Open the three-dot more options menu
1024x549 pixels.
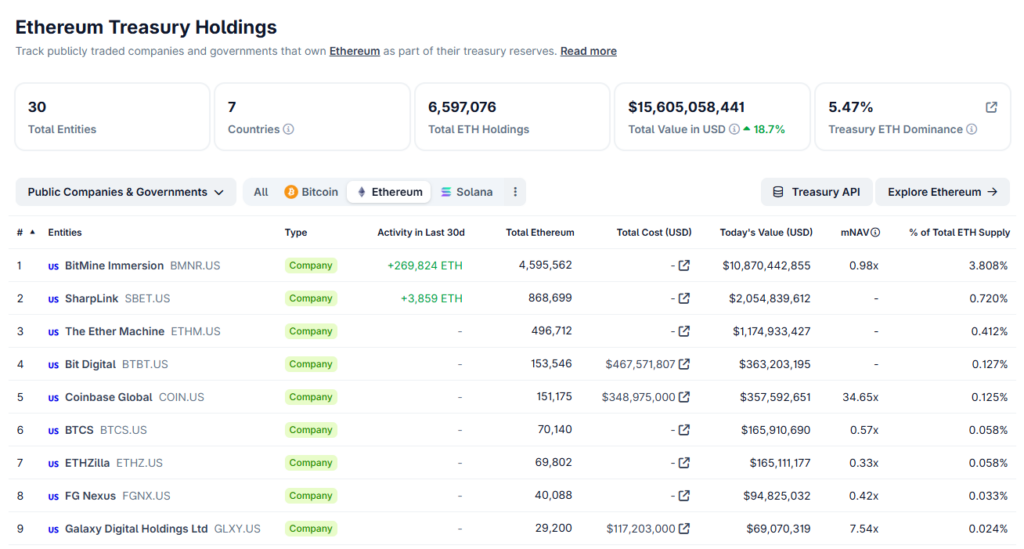click(x=515, y=192)
